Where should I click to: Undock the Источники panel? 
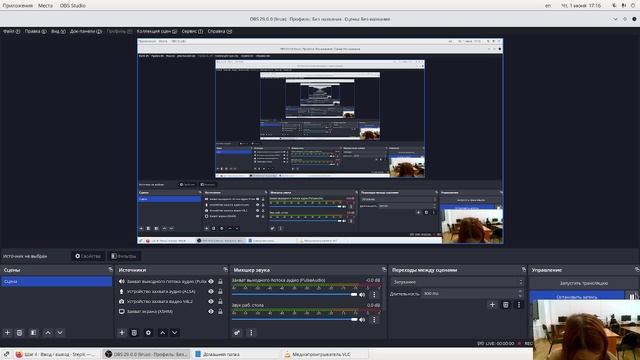click(225, 270)
